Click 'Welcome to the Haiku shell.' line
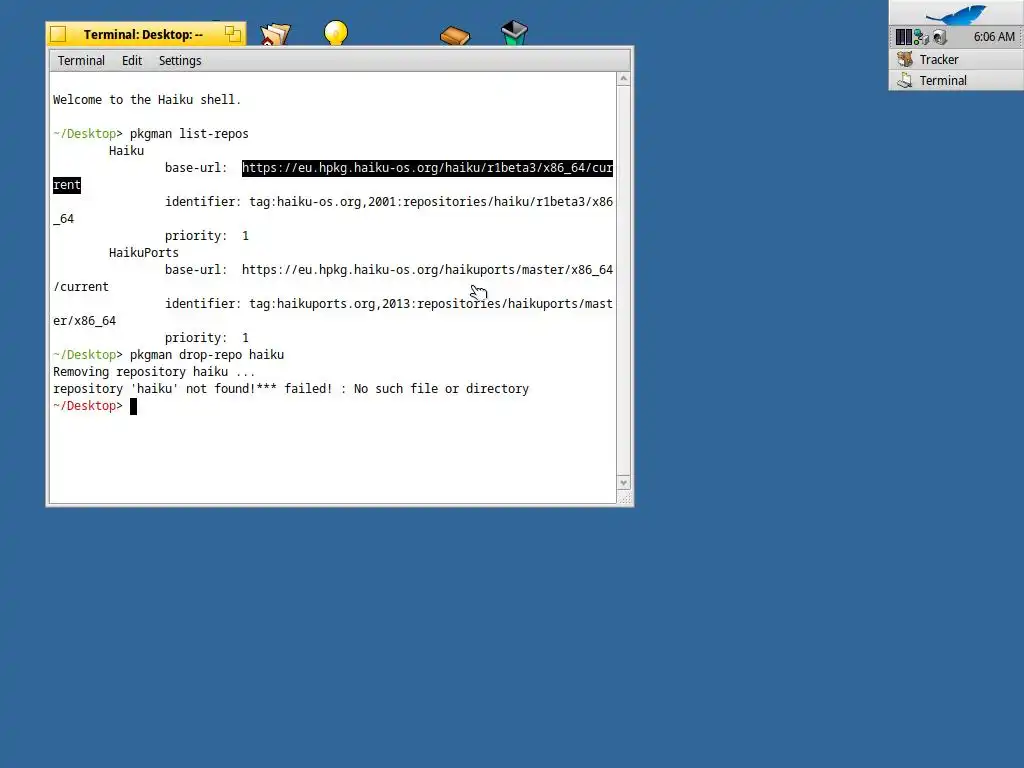Image resolution: width=1024 pixels, height=768 pixels. (147, 100)
